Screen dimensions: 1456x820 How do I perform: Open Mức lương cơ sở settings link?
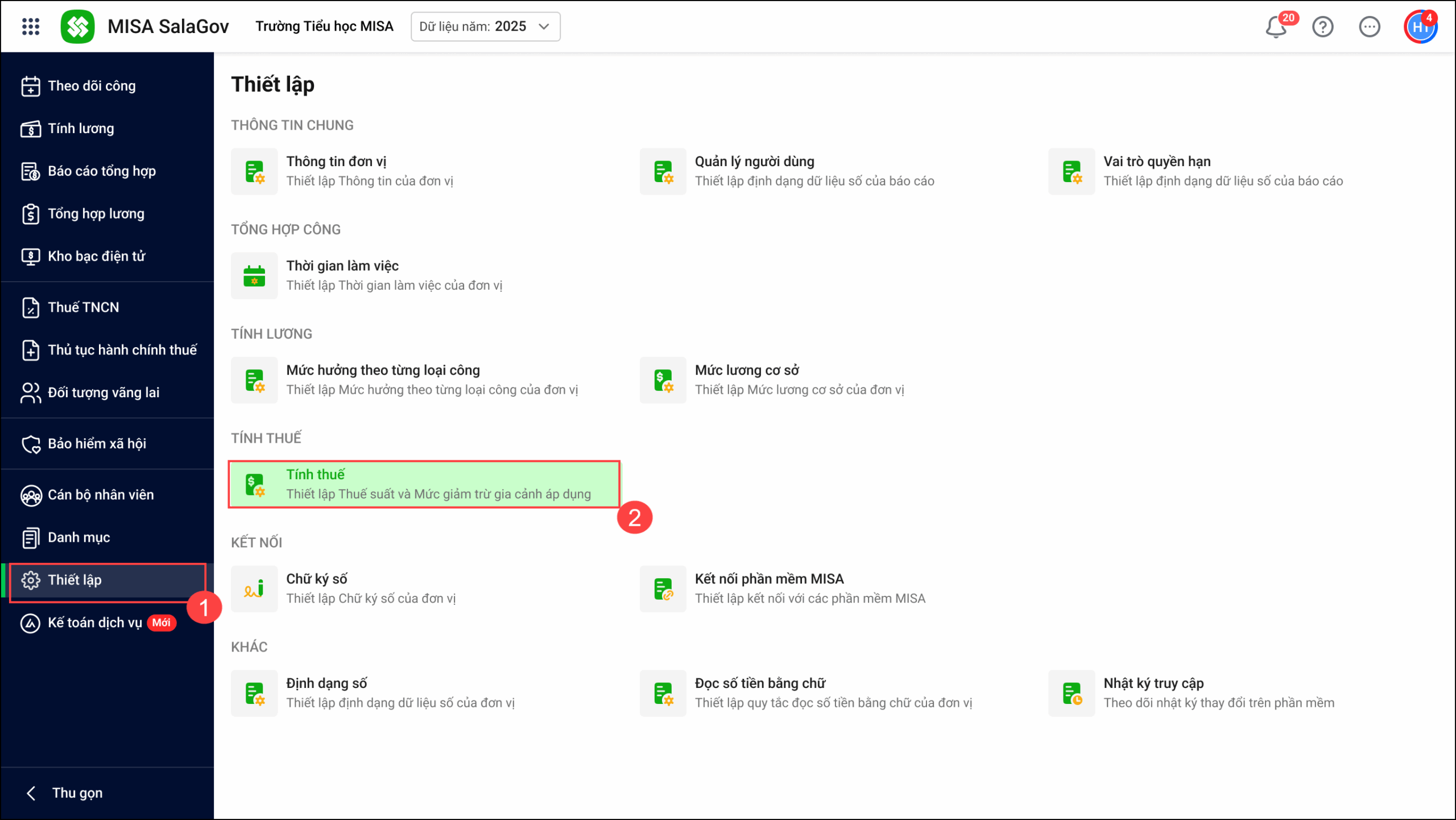pyautogui.click(x=746, y=370)
